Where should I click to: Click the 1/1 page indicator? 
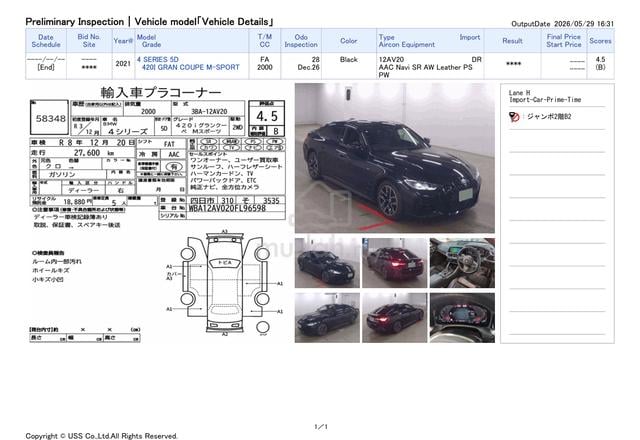321,427
